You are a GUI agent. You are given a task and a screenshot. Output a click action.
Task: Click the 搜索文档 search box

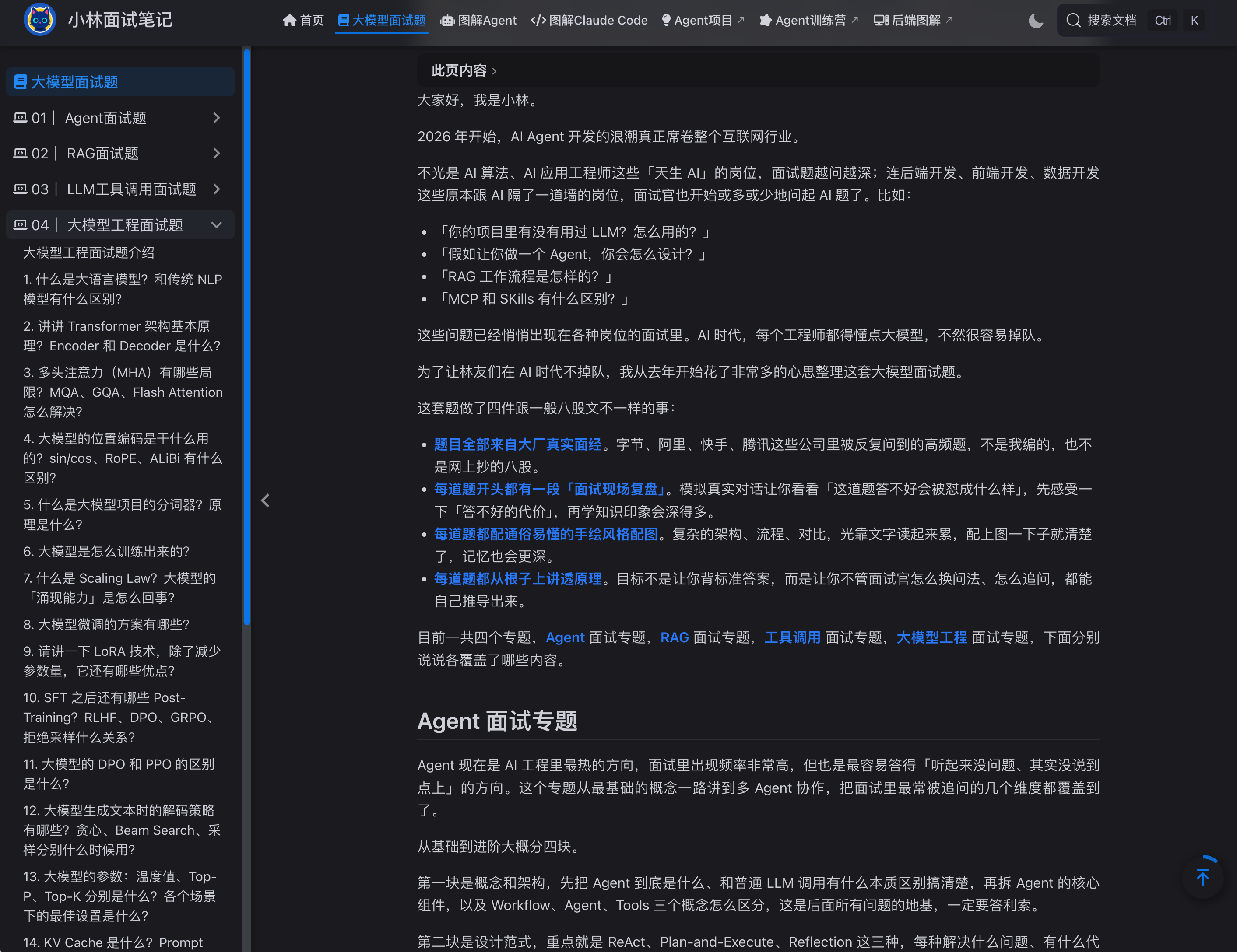pyautogui.click(x=1134, y=21)
